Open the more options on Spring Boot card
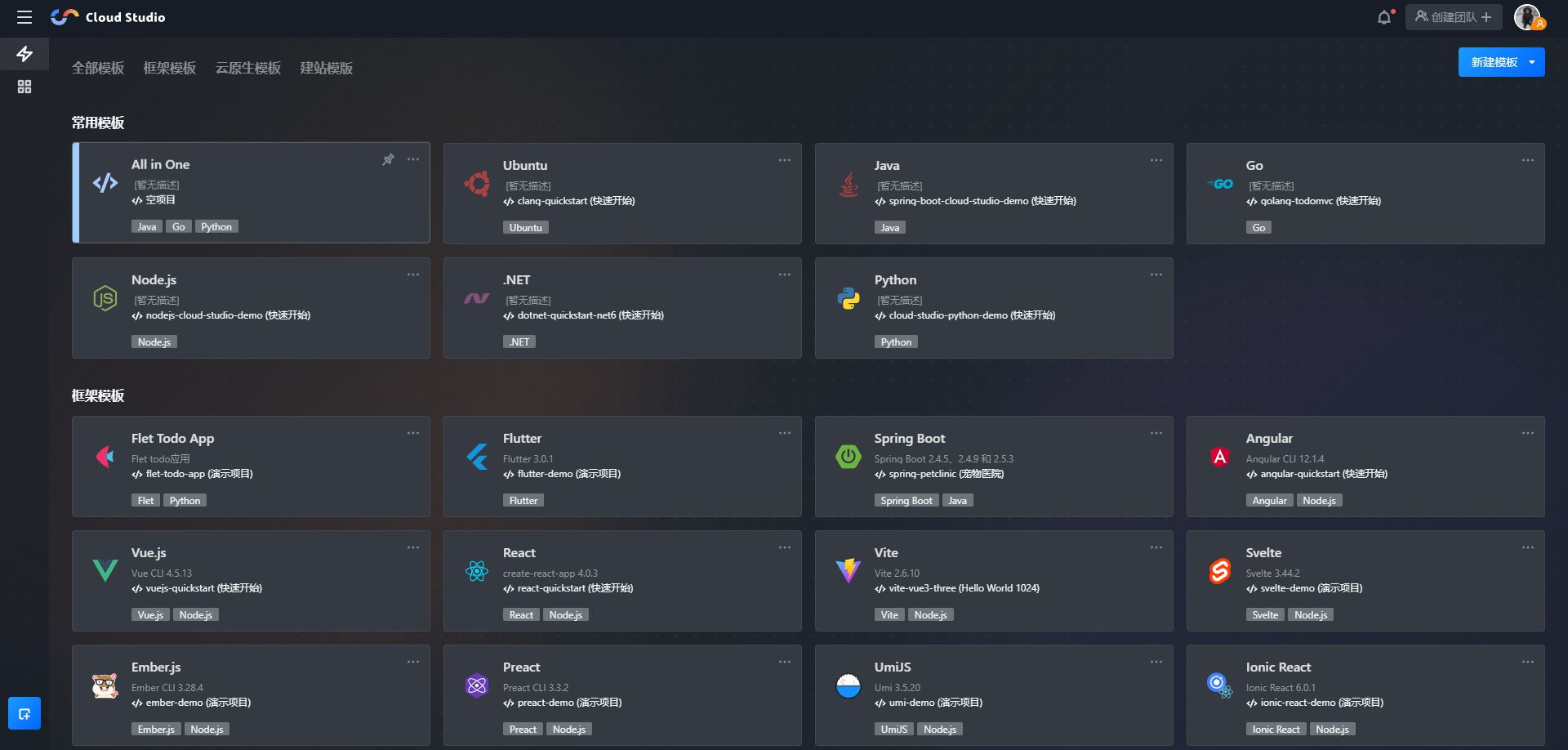 pos(1156,433)
